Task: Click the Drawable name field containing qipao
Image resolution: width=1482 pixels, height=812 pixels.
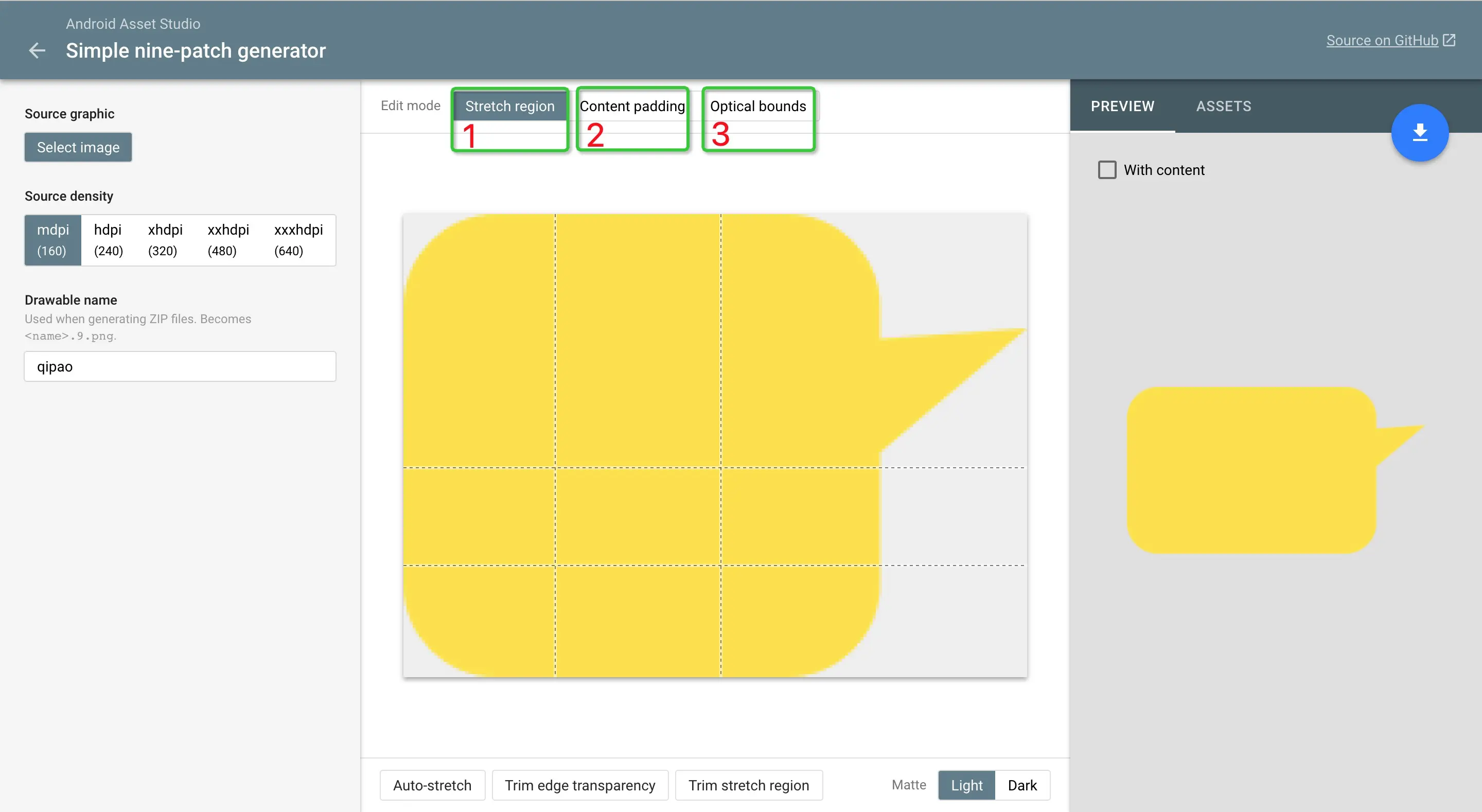Action: (x=180, y=366)
